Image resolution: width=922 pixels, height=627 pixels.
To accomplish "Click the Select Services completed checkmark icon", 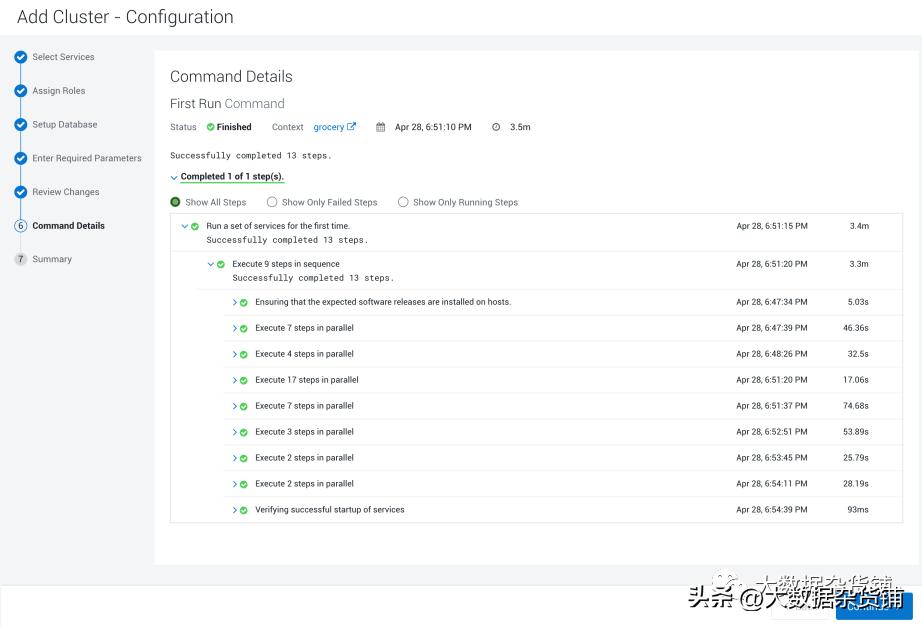I will click(x=21, y=57).
